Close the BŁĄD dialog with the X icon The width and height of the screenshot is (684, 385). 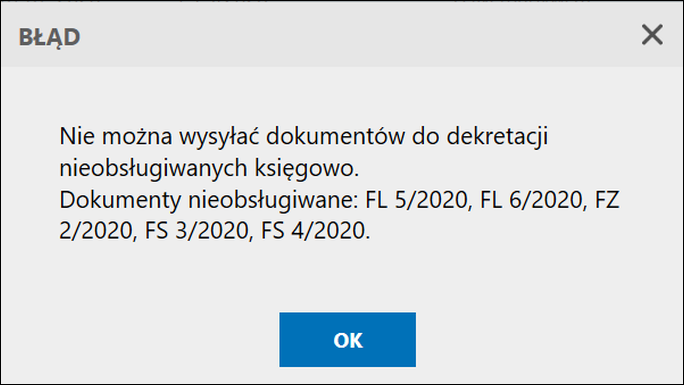(x=652, y=34)
